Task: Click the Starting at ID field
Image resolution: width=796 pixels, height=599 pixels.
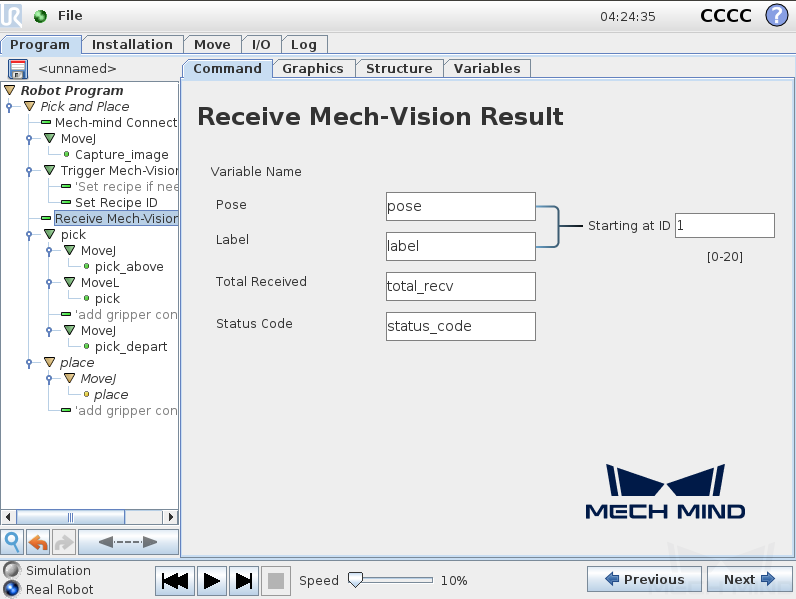Action: tap(724, 225)
